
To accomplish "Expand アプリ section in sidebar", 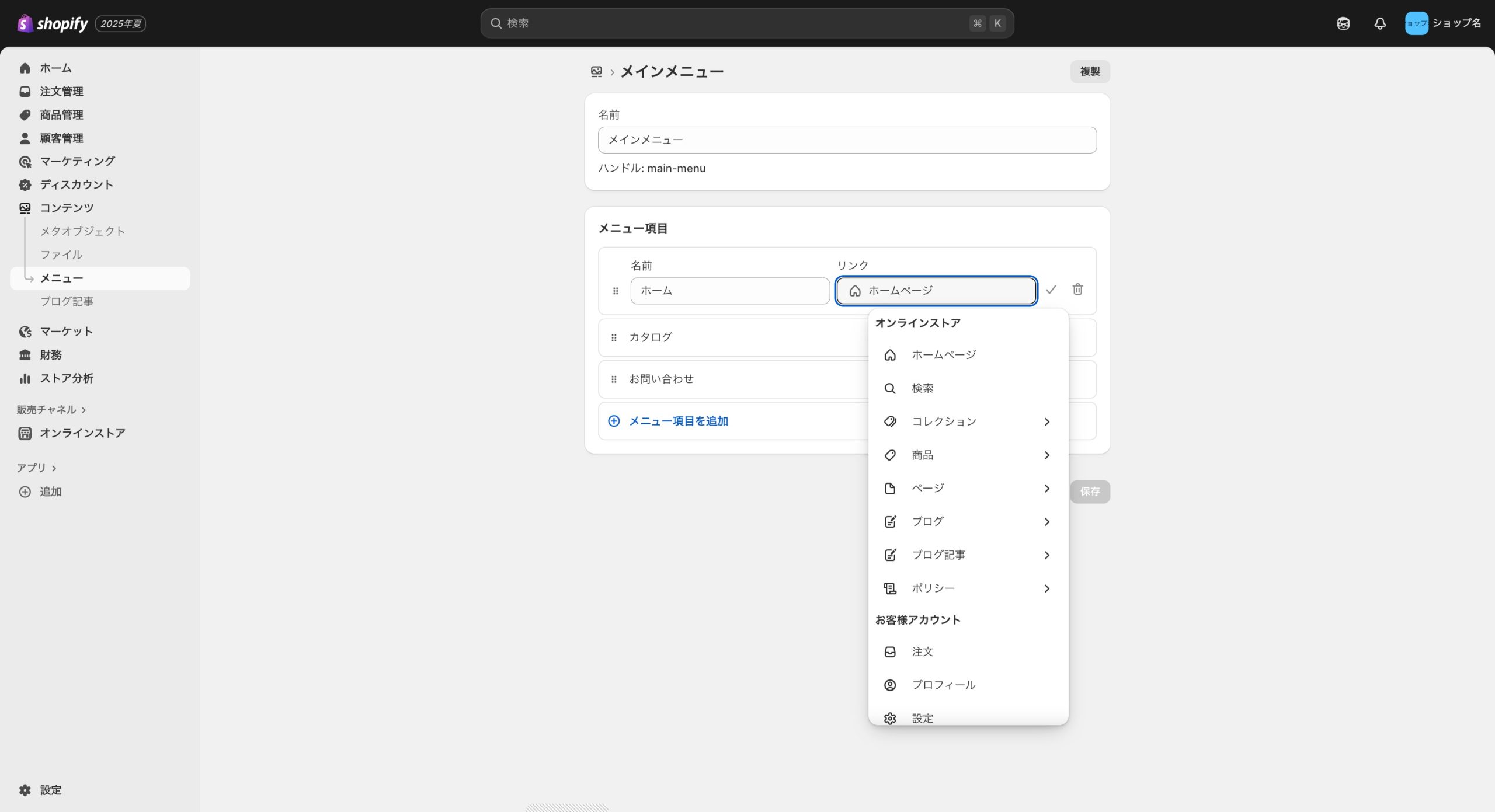I will (36, 468).
